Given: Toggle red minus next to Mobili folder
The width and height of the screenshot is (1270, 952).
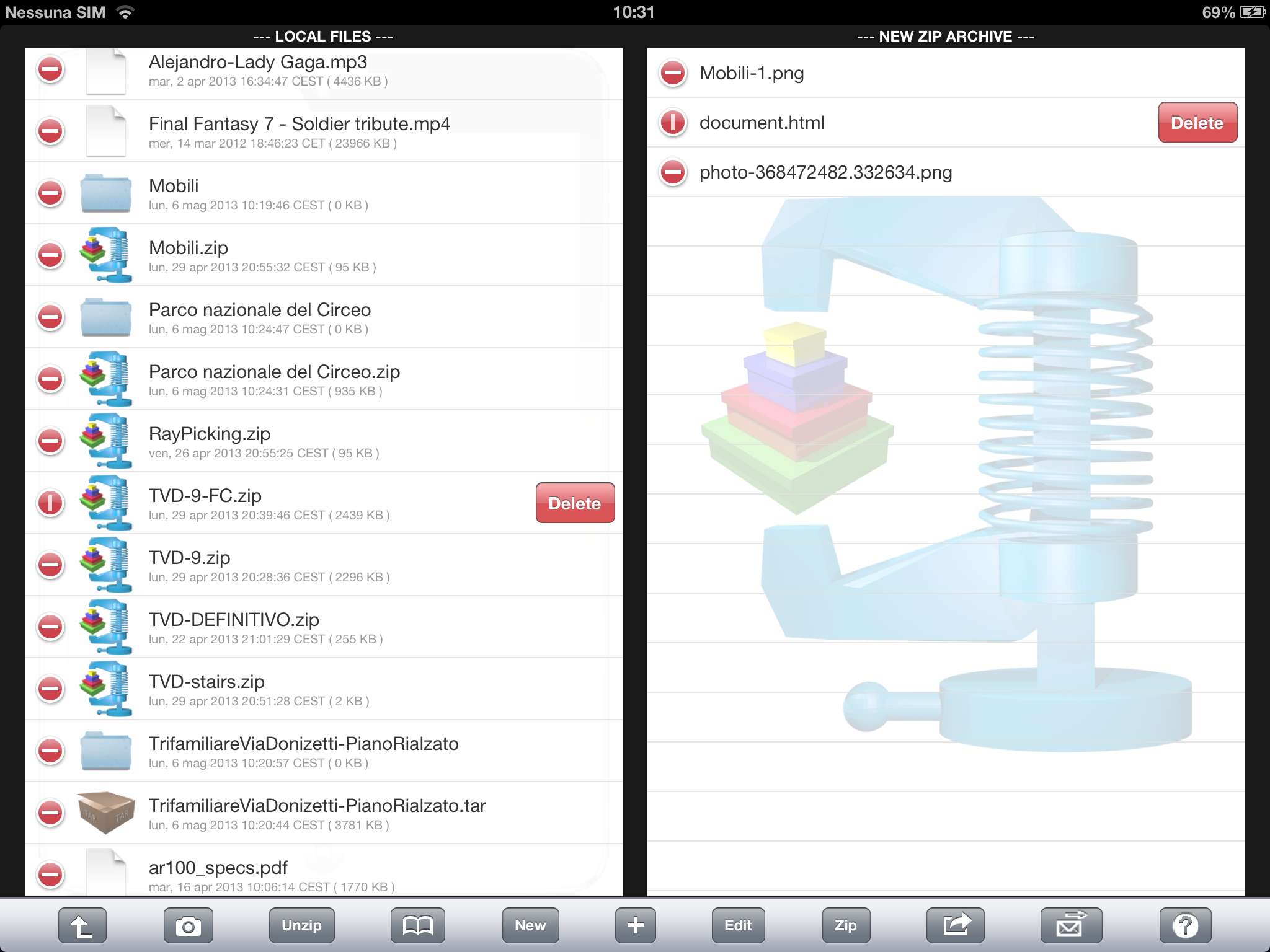Looking at the screenshot, I should [x=50, y=193].
